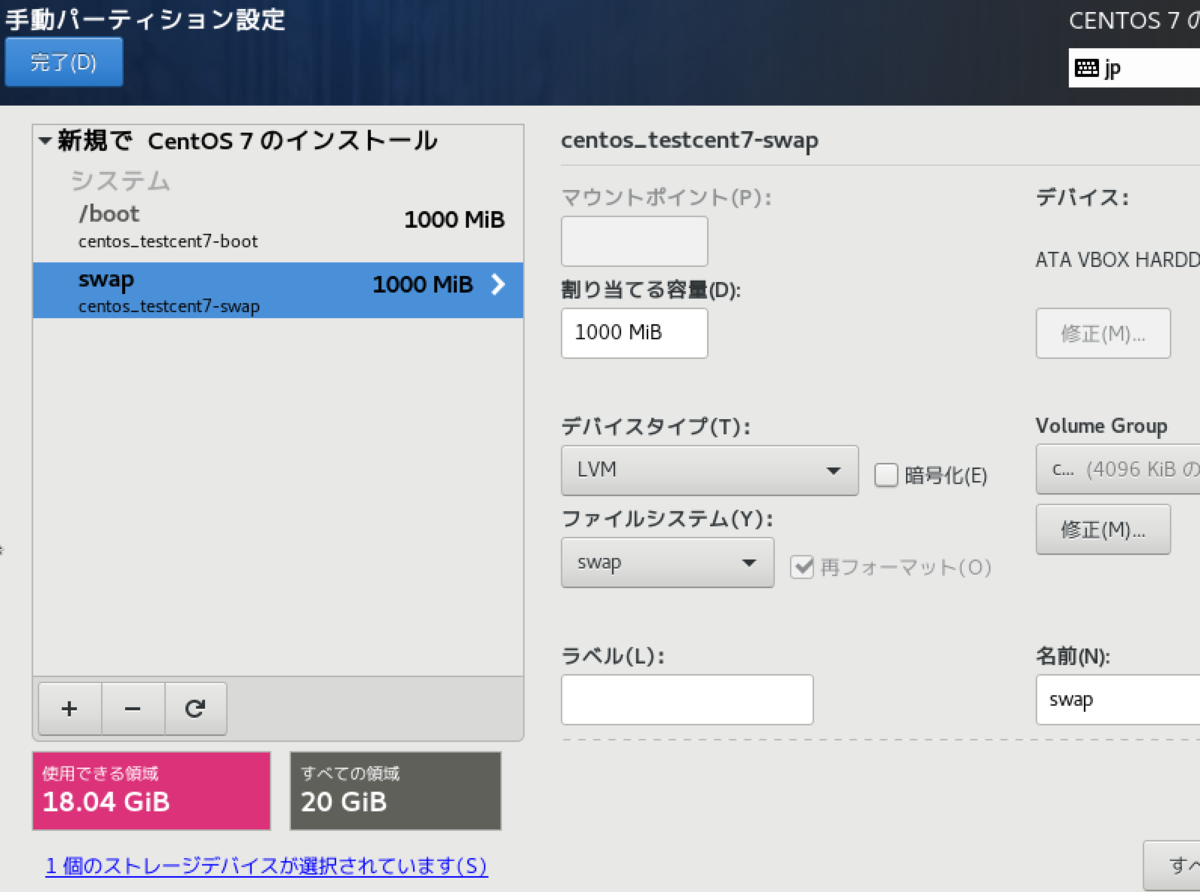Click ATA VBOX HARDD device text
1200x892 pixels.
click(1117, 260)
